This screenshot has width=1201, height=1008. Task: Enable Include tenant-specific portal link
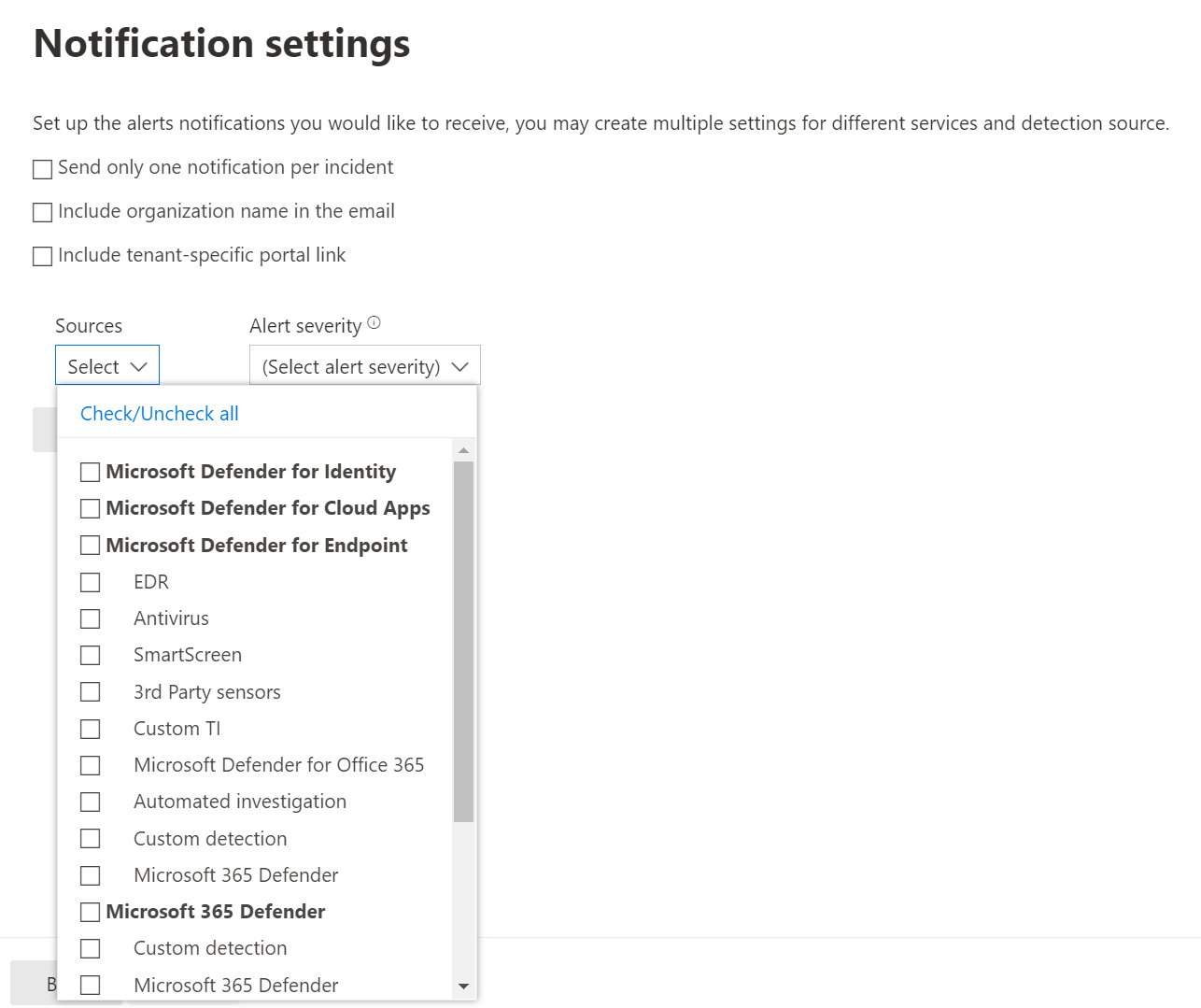coord(42,256)
